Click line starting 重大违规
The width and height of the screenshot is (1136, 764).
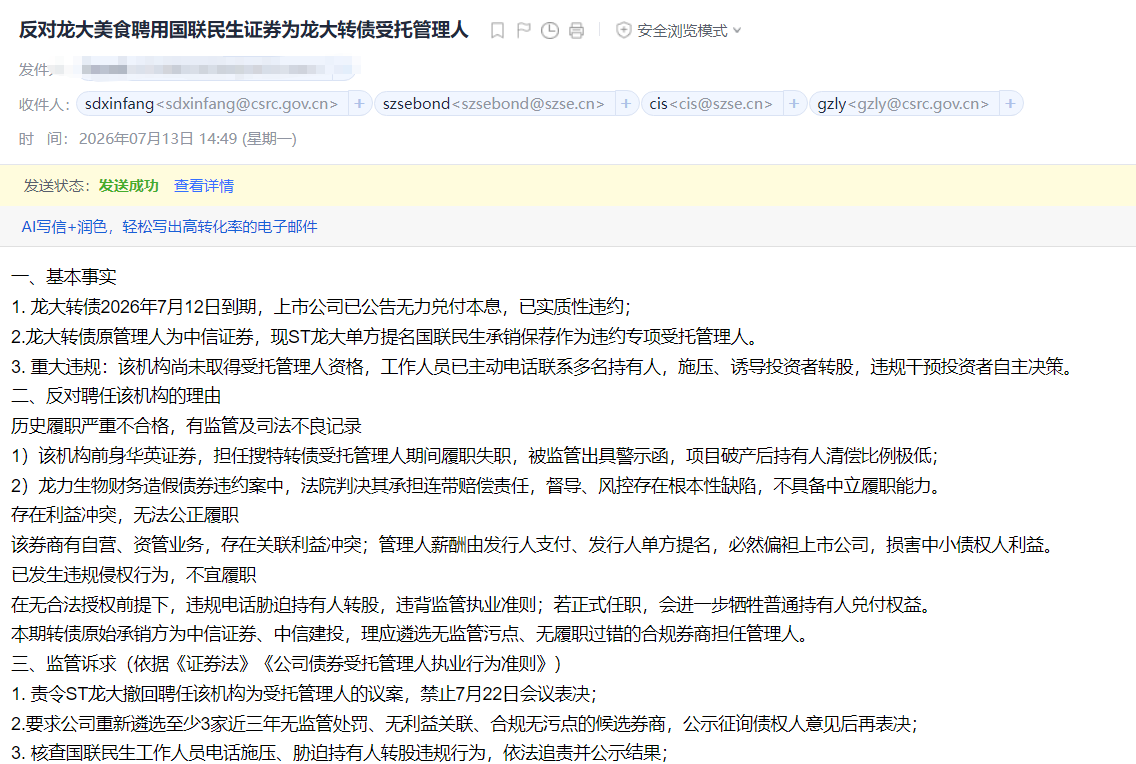[x=542, y=366]
